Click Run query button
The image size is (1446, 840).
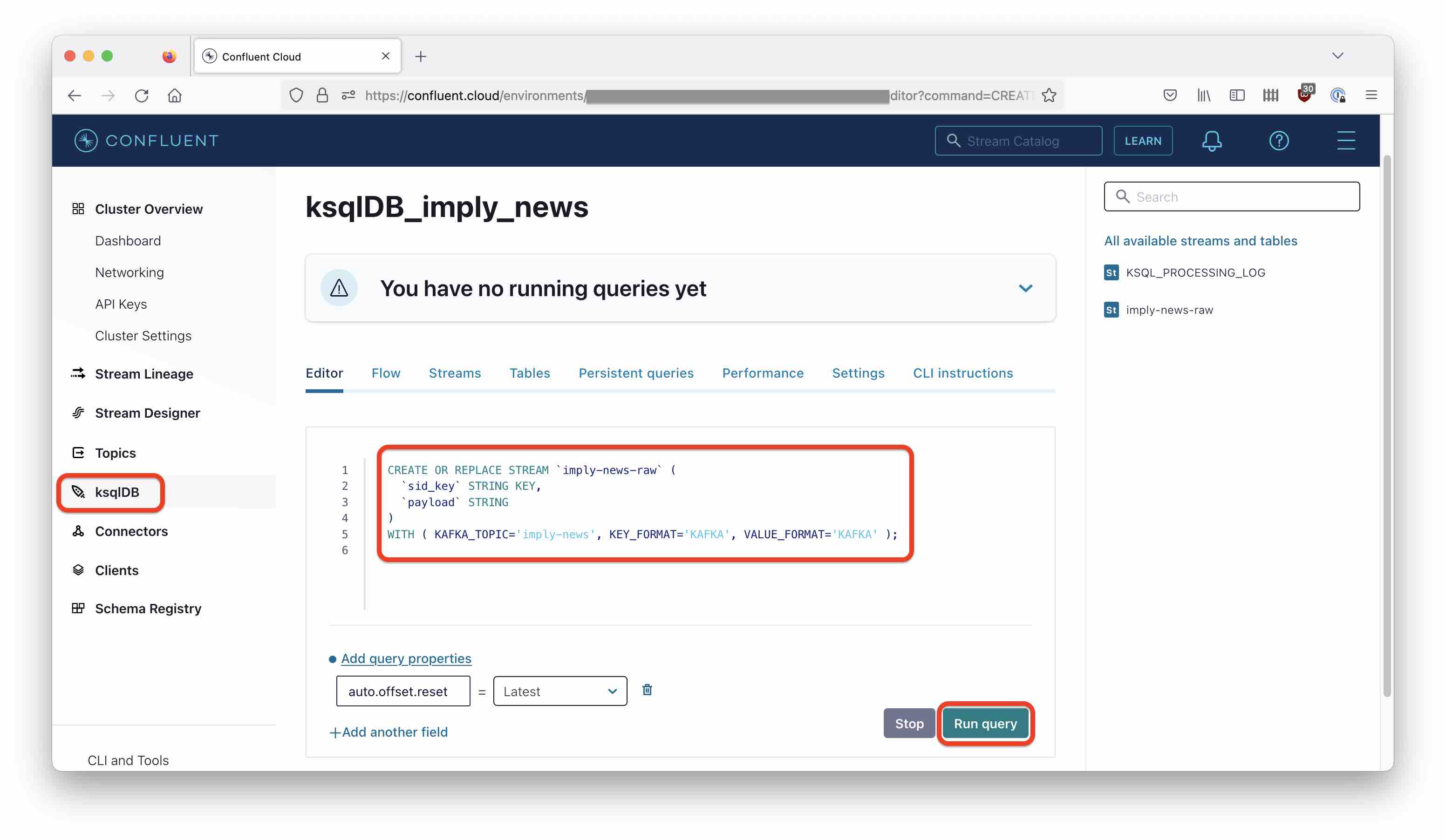[x=985, y=723]
